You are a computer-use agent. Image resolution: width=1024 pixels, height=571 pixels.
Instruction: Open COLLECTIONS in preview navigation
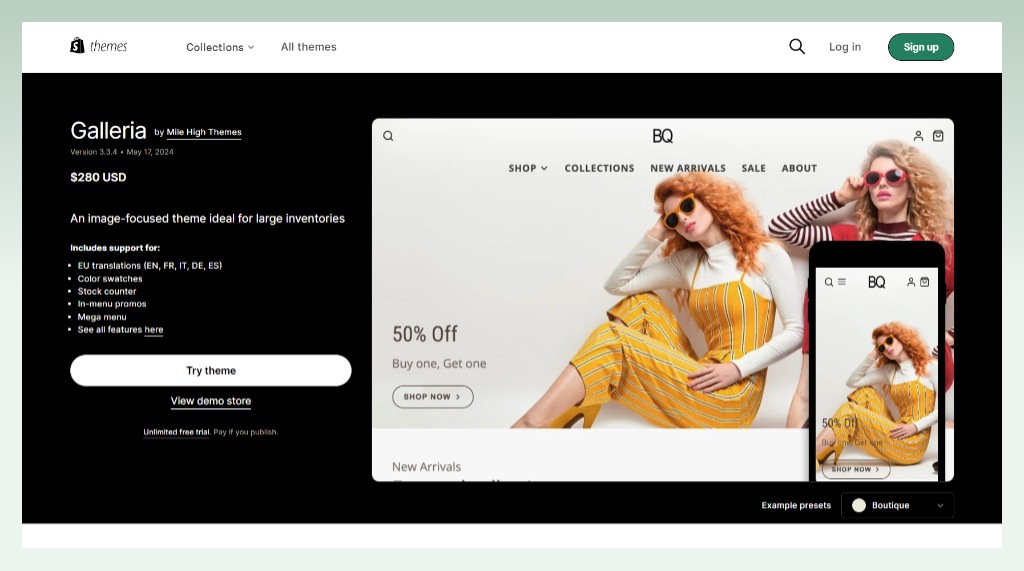599,168
